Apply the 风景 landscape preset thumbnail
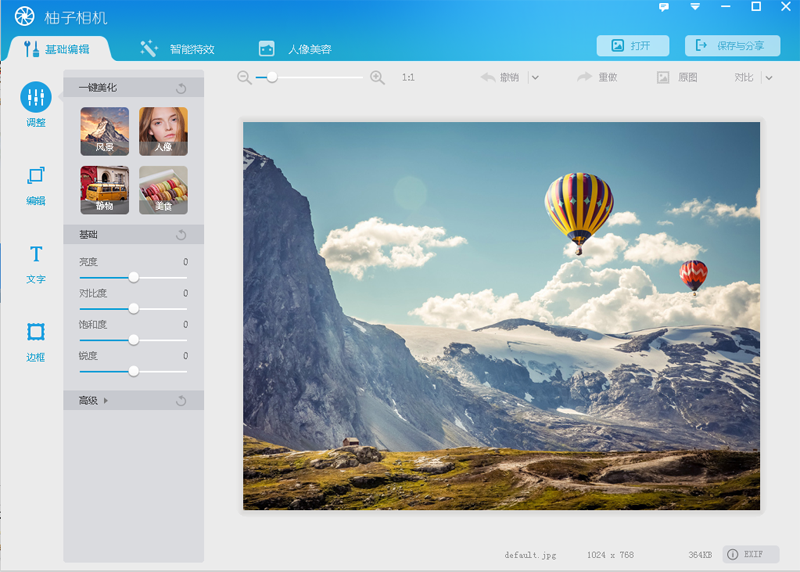The image size is (800, 572). [x=104, y=131]
